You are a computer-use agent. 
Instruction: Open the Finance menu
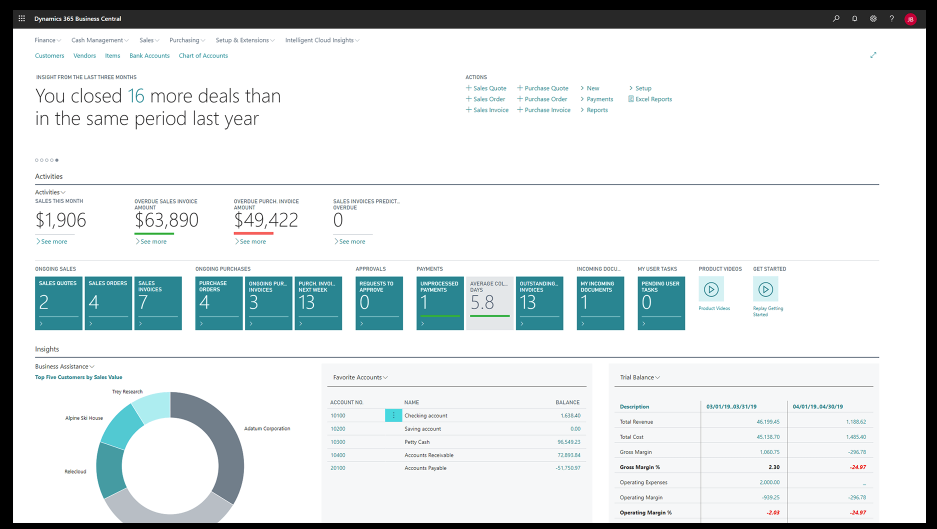pyautogui.click(x=47, y=40)
